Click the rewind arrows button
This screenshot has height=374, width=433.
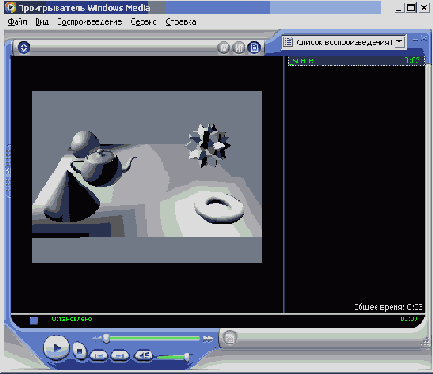pyautogui.click(x=97, y=339)
